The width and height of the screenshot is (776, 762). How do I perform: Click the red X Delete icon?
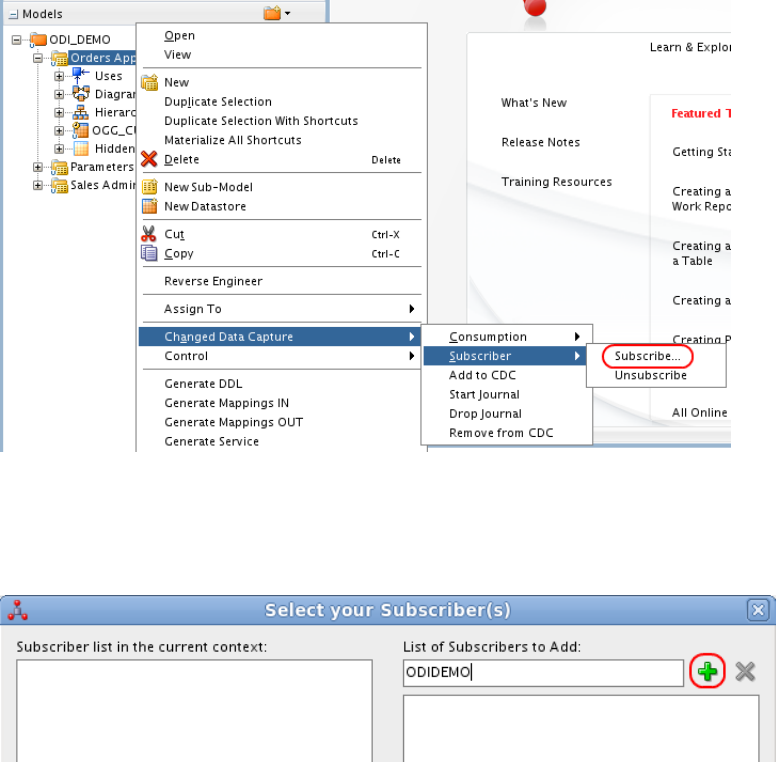149,159
